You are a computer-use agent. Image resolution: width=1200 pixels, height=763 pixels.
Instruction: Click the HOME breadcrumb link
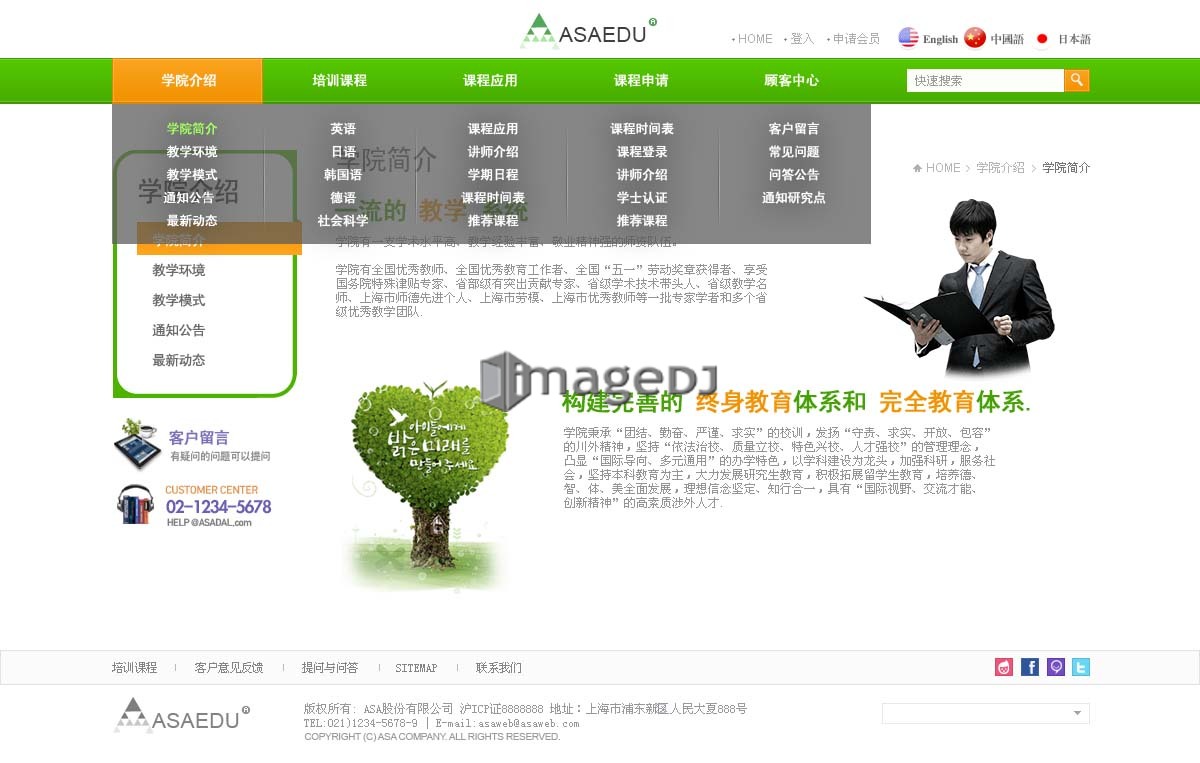943,168
